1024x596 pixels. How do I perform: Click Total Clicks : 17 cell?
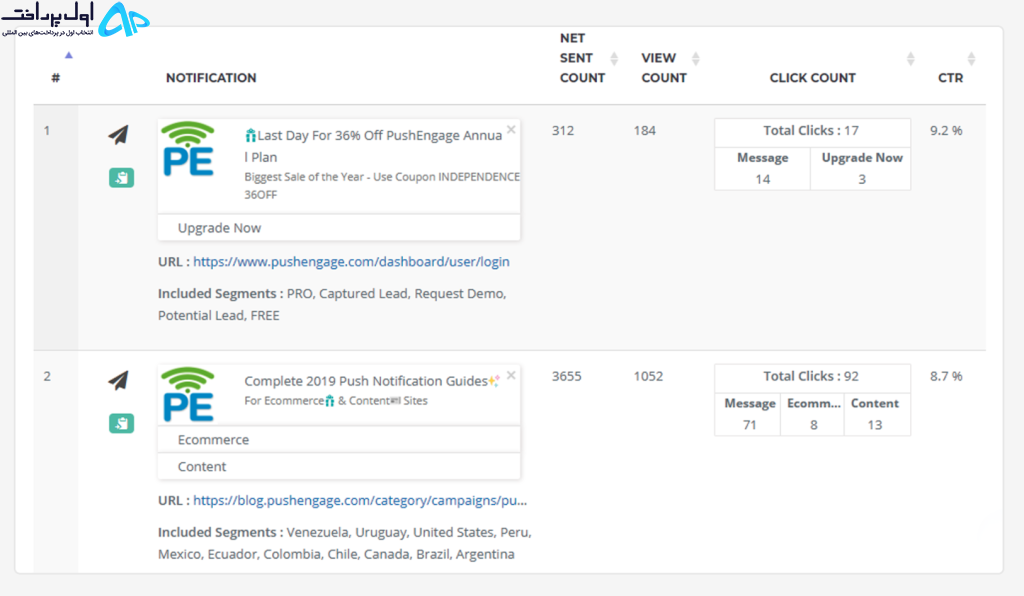pyautogui.click(x=812, y=131)
